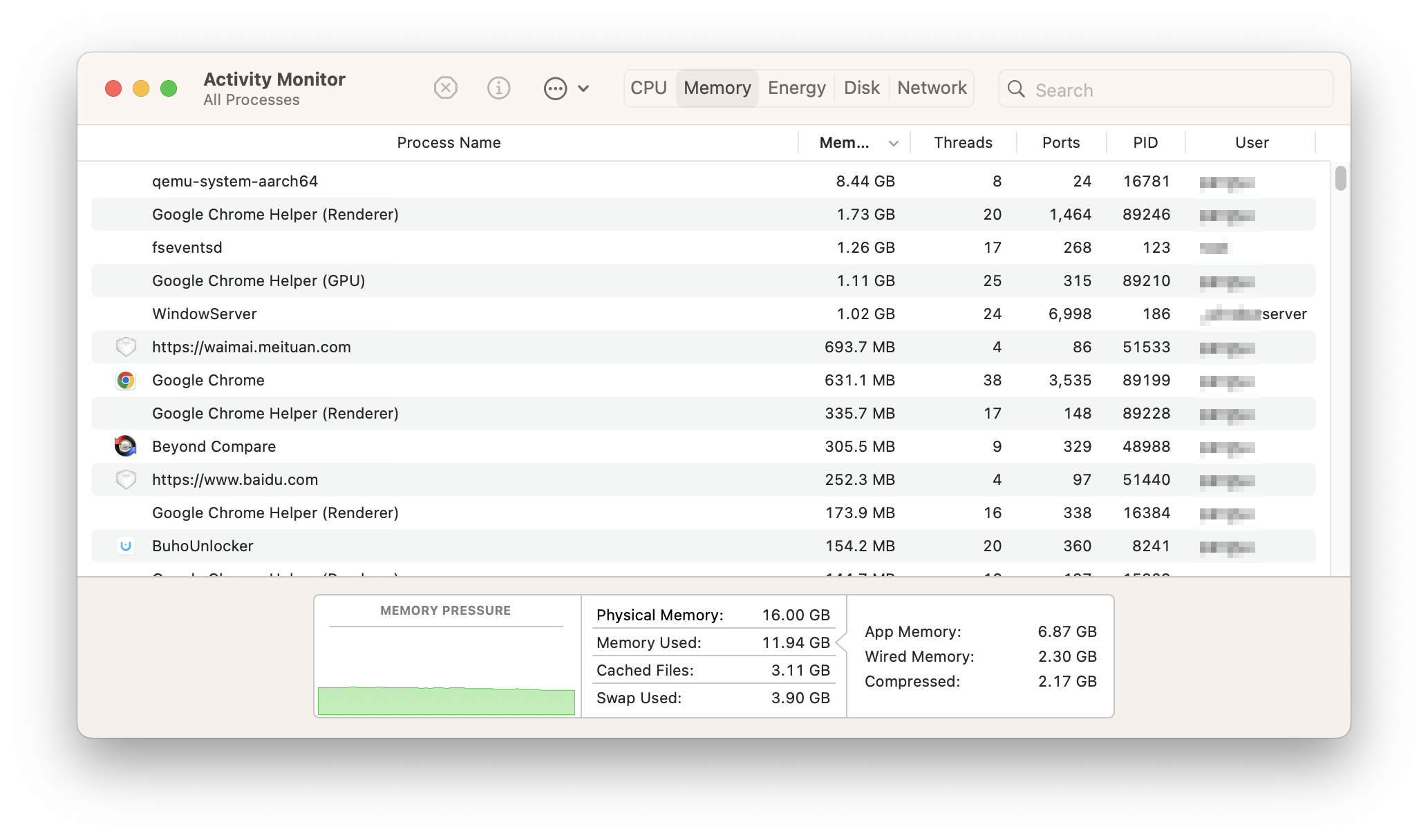Click the App Memory 6.87 GB entry

[981, 631]
